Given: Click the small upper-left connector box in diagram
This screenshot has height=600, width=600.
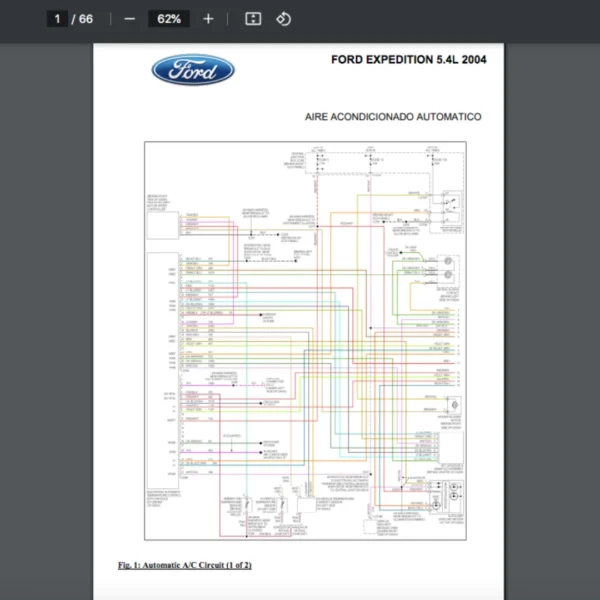Looking at the screenshot, I should click(161, 217).
